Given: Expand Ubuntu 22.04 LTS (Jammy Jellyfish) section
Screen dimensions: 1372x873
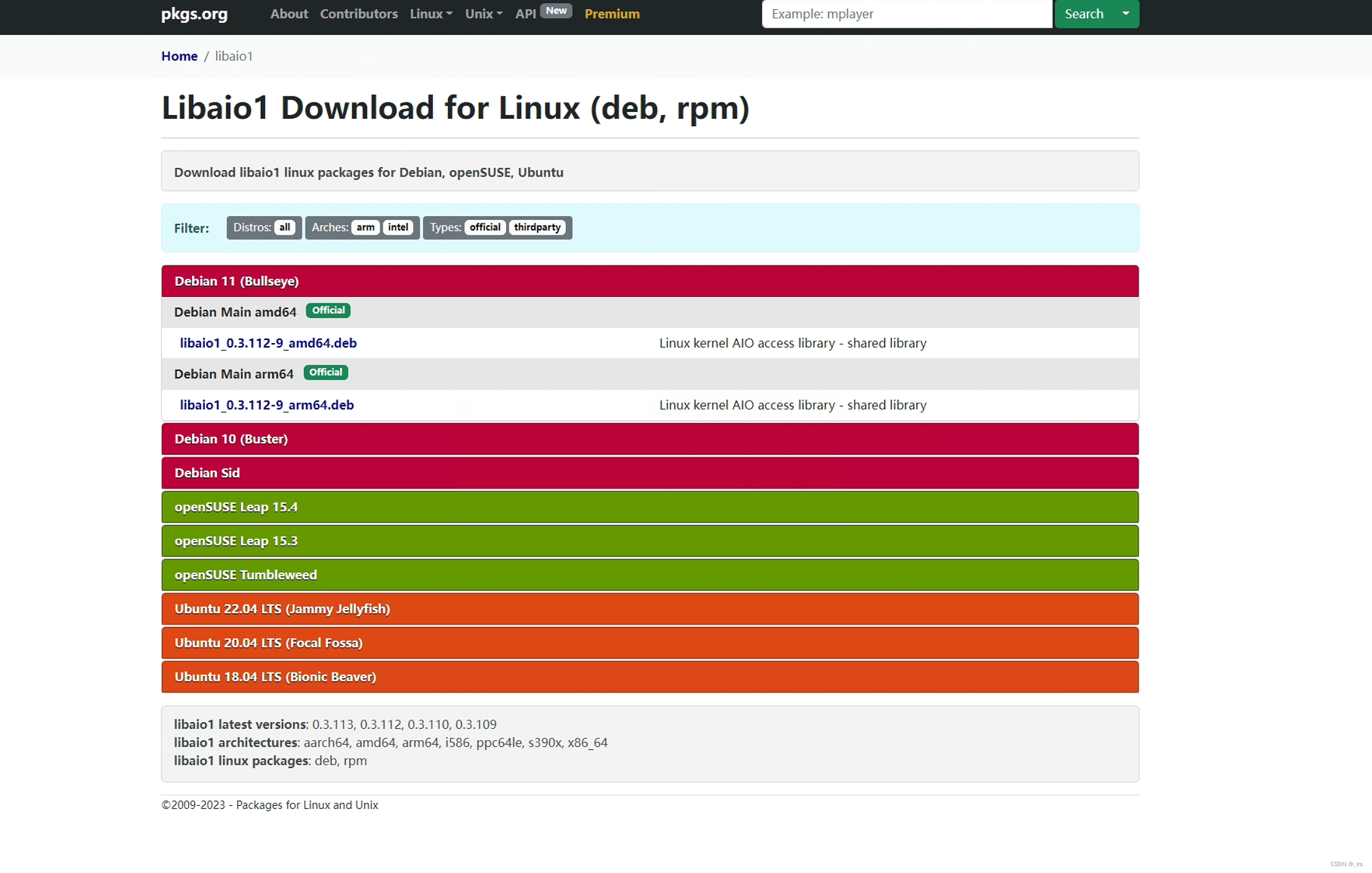Looking at the screenshot, I should click(282, 609).
